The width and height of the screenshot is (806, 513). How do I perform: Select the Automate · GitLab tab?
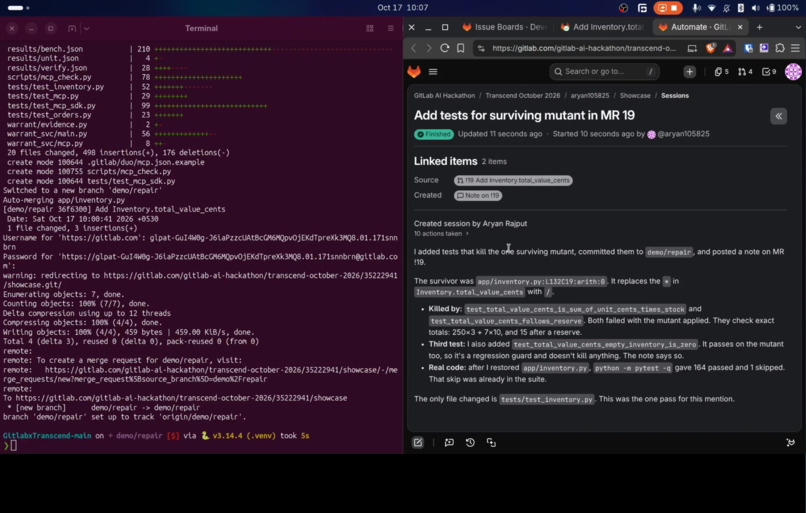[695, 27]
